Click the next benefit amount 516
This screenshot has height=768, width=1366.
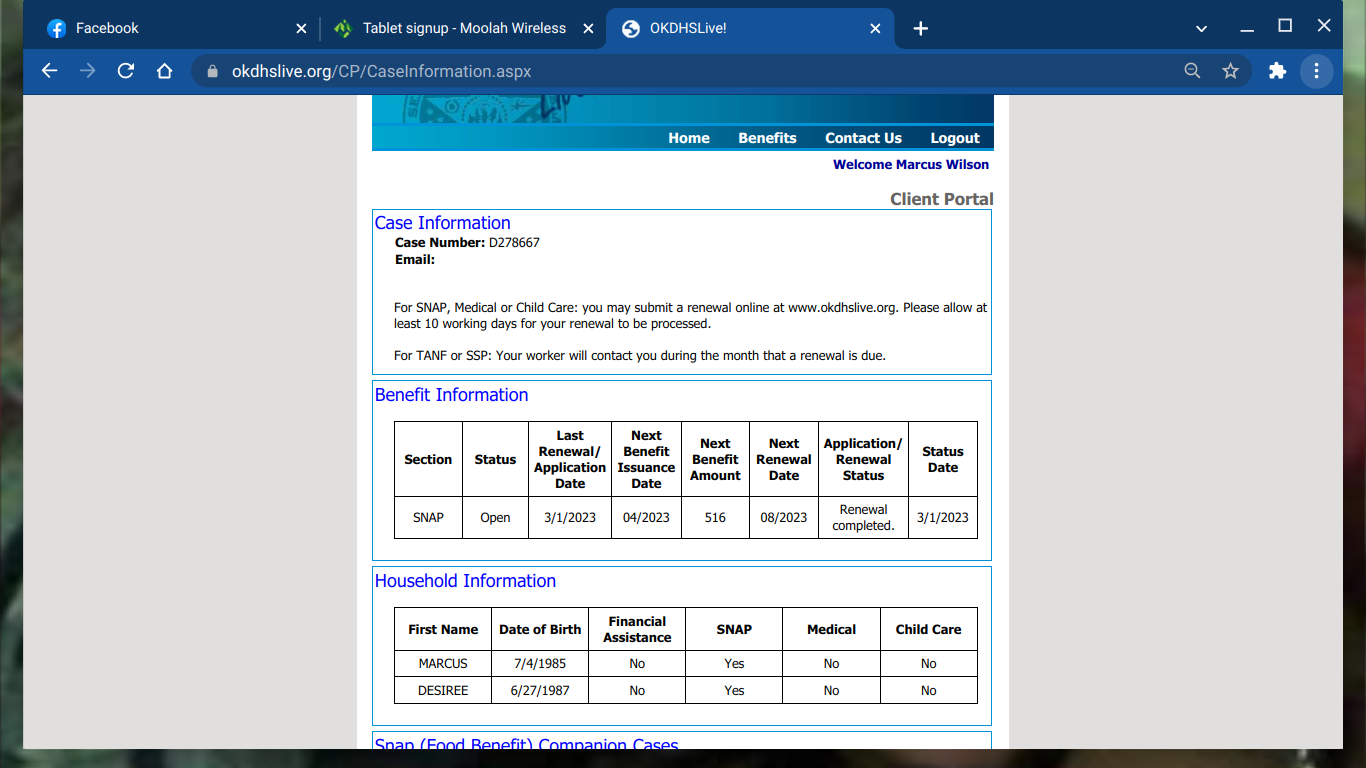click(x=715, y=517)
